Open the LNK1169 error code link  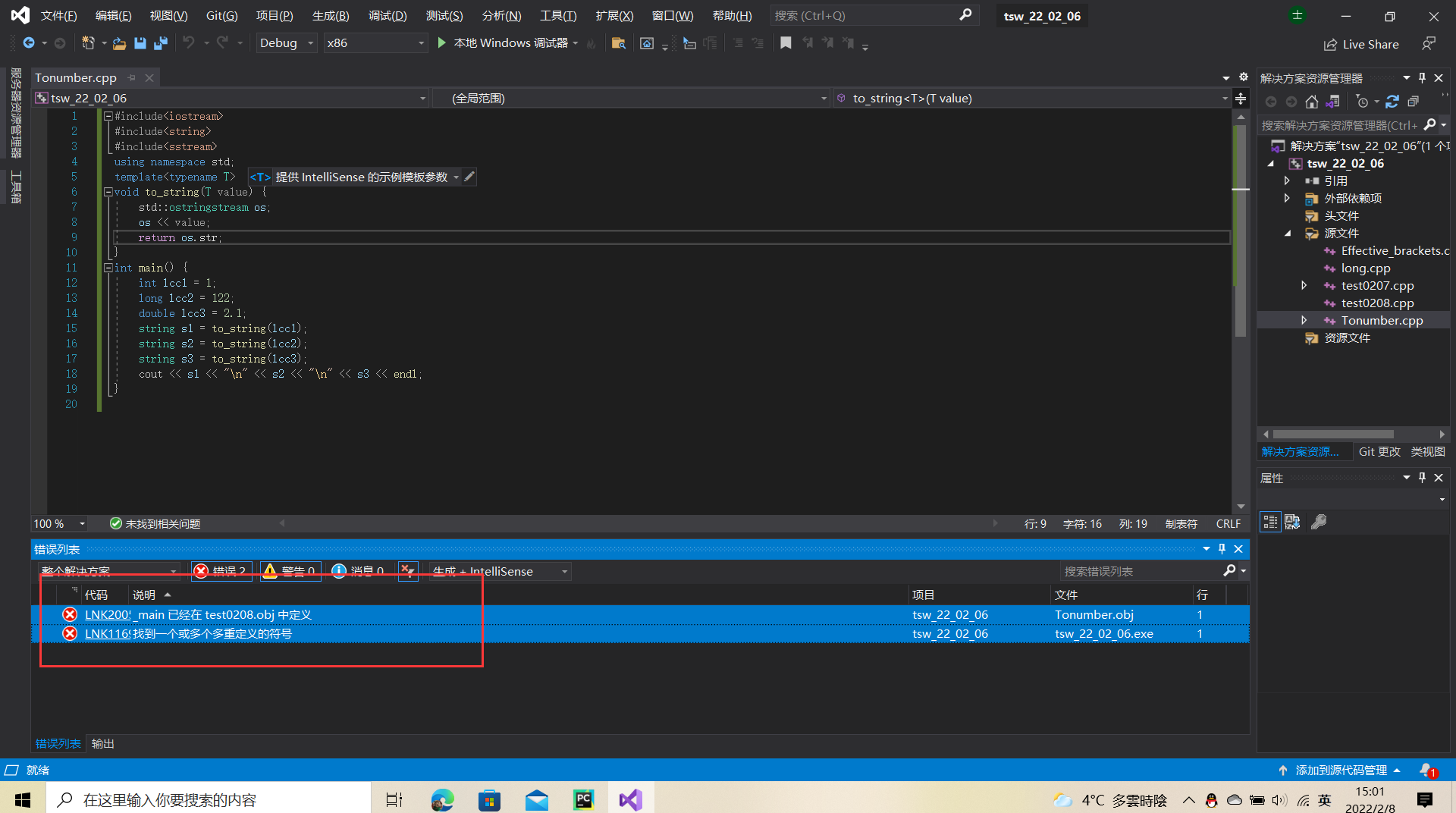(107, 634)
